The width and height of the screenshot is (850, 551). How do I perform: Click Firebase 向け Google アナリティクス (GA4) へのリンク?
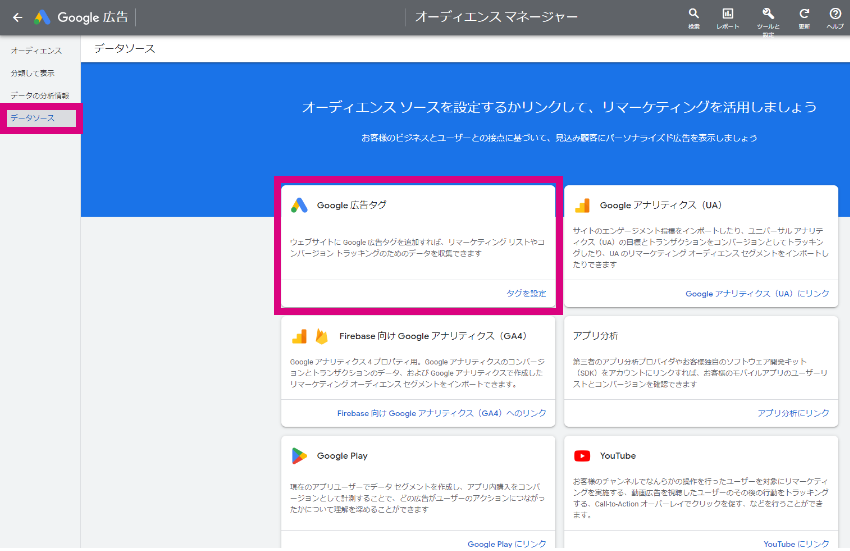pyautogui.click(x=441, y=413)
